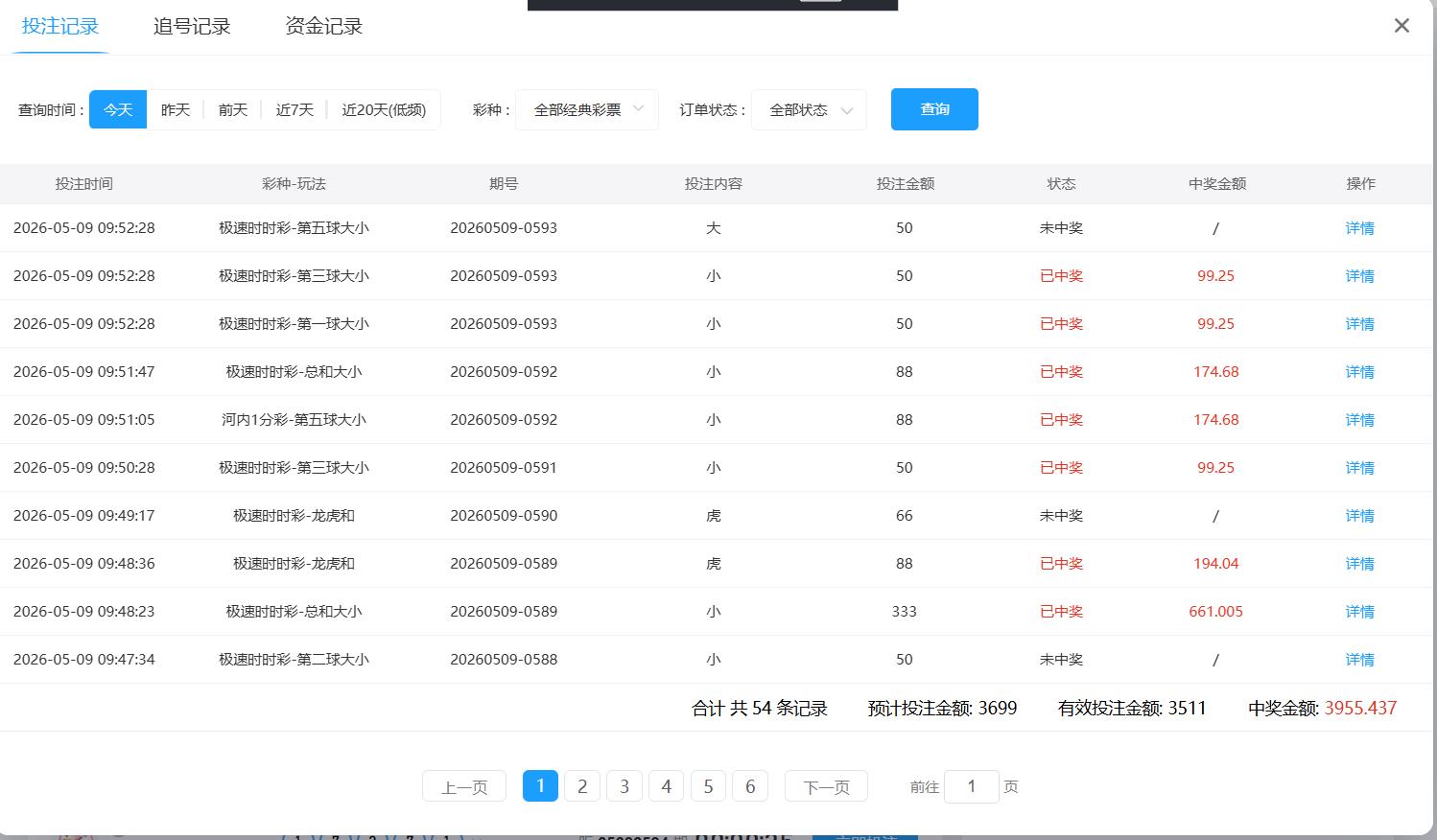Screen dimensions: 1437x840
Task: Click the 投注时间 column header
Action: click(x=83, y=183)
